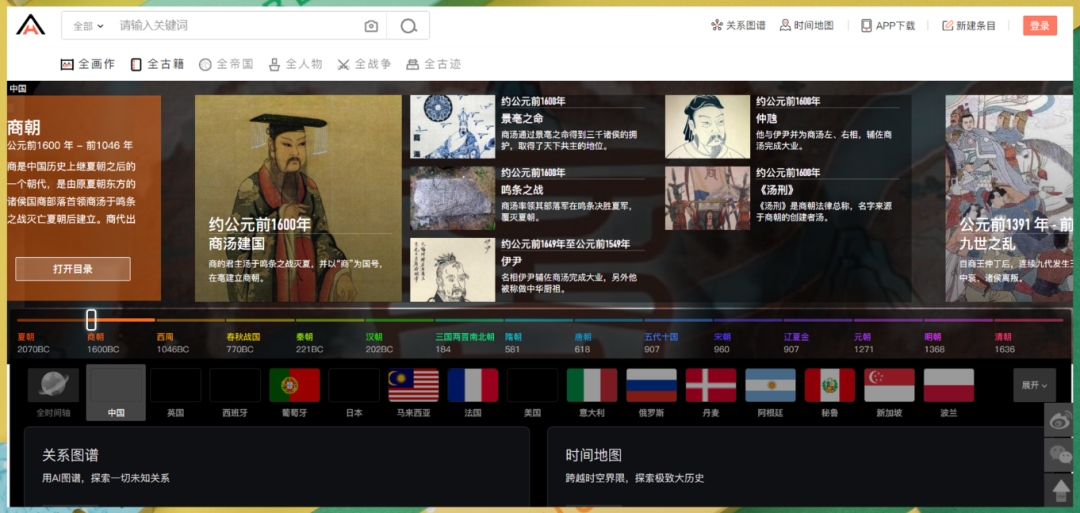1080x513 pixels.
Task: Select 五代十国 on the timeline
Action: coord(661,343)
